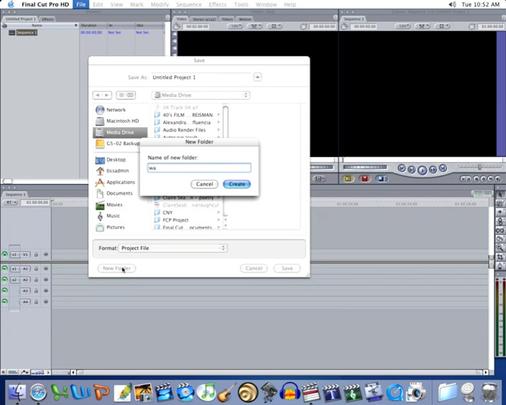Image resolution: width=506 pixels, height=405 pixels.
Task: Go to next edit in Canvas transport
Action: (x=443, y=168)
